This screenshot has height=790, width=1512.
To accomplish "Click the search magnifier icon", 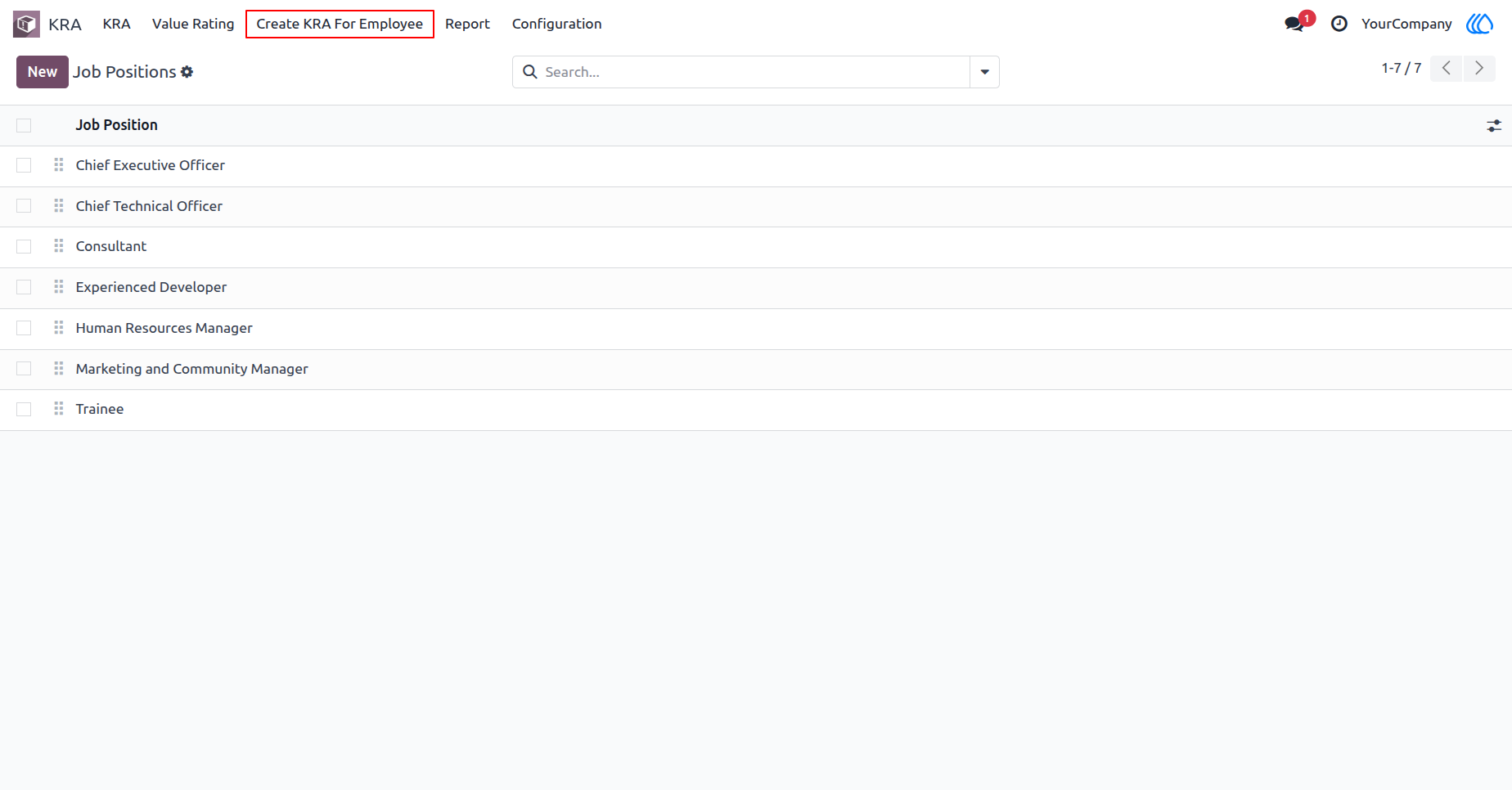I will pos(530,72).
